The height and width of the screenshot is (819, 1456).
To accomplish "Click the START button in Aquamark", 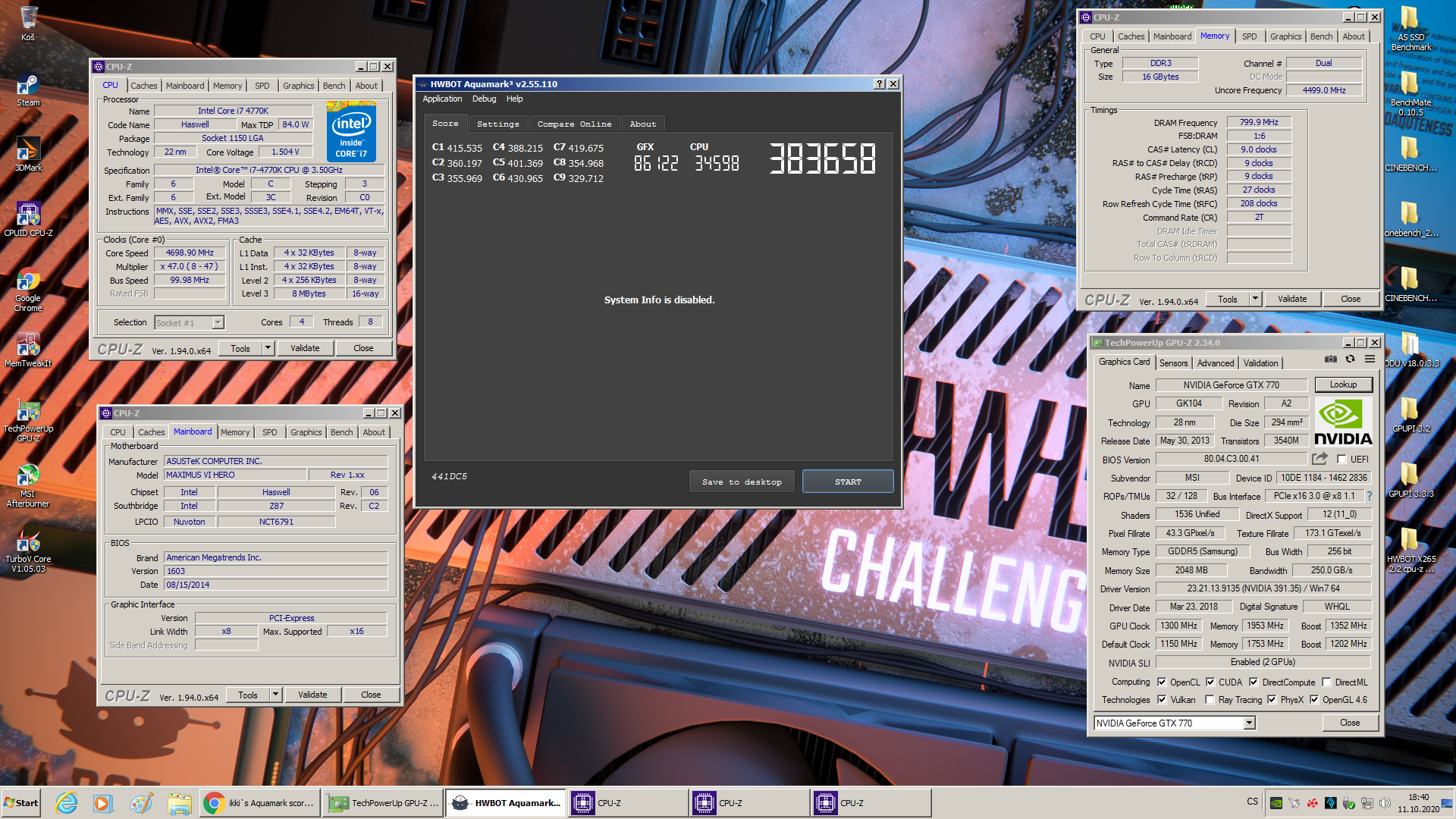I will tap(848, 482).
